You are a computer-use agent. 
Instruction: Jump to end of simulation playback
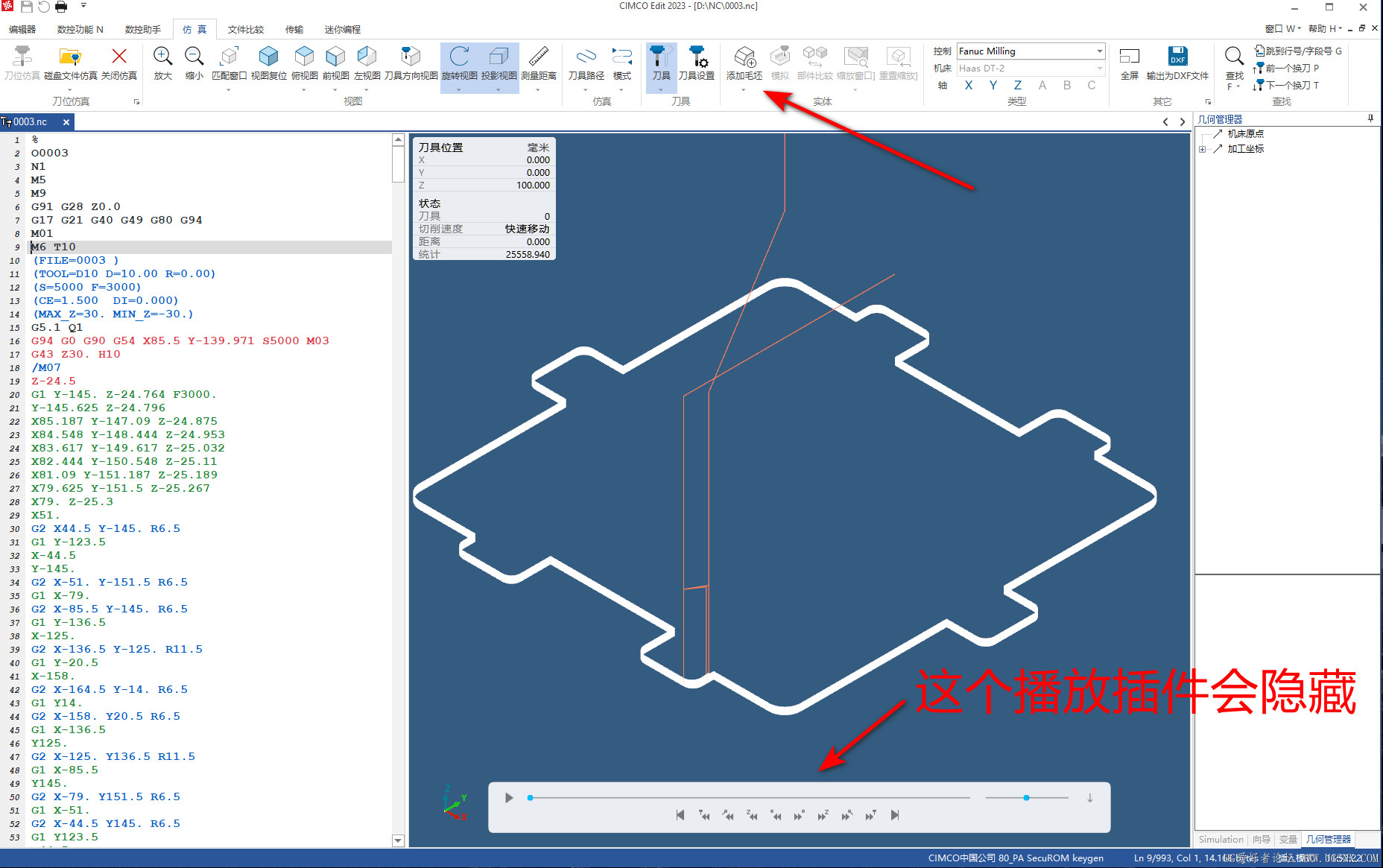pyautogui.click(x=895, y=815)
